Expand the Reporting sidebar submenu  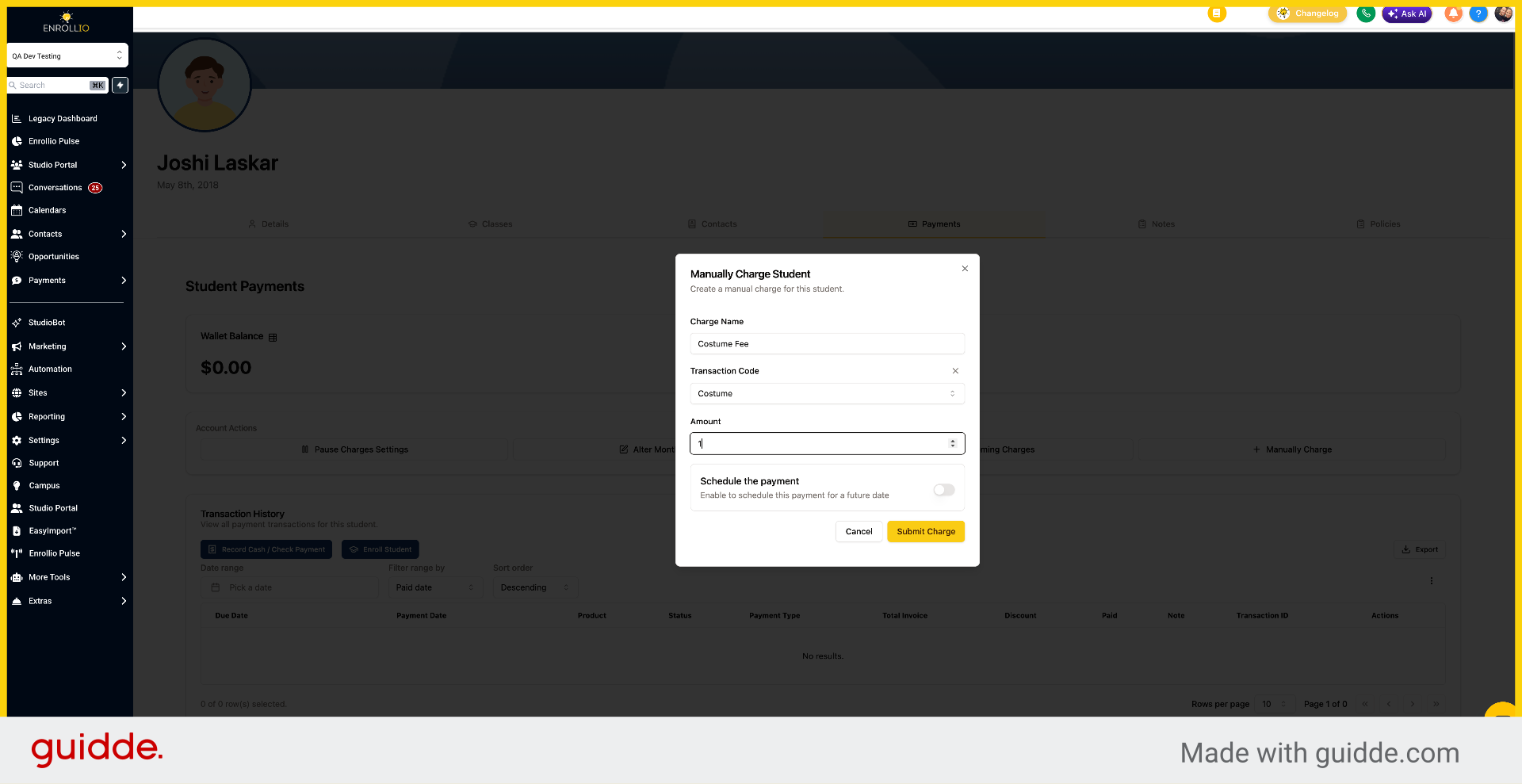click(x=124, y=417)
